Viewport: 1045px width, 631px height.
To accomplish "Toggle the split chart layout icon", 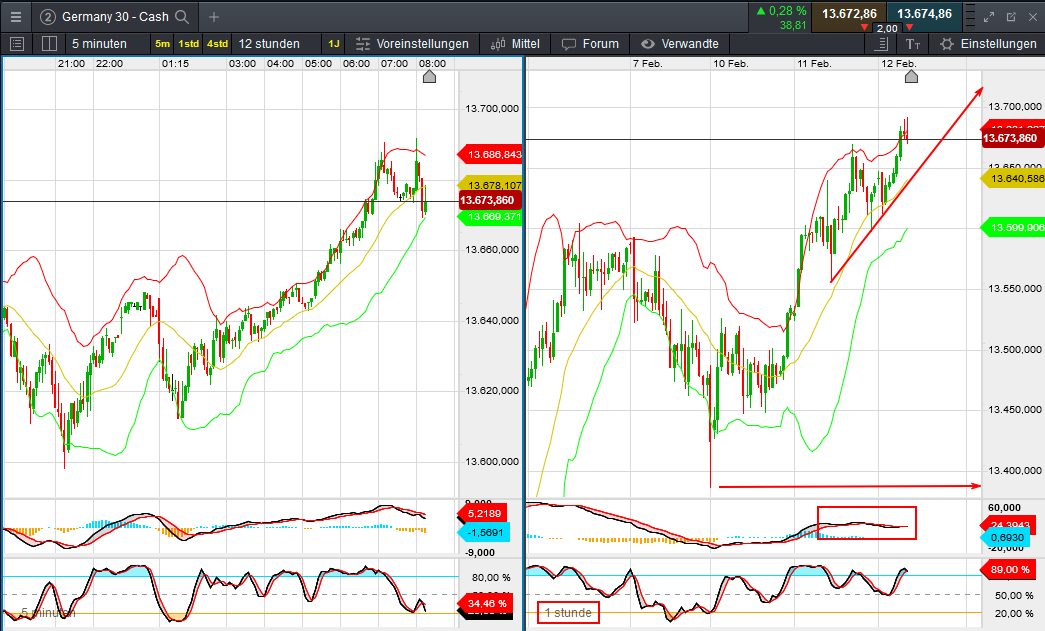I will [x=49, y=44].
